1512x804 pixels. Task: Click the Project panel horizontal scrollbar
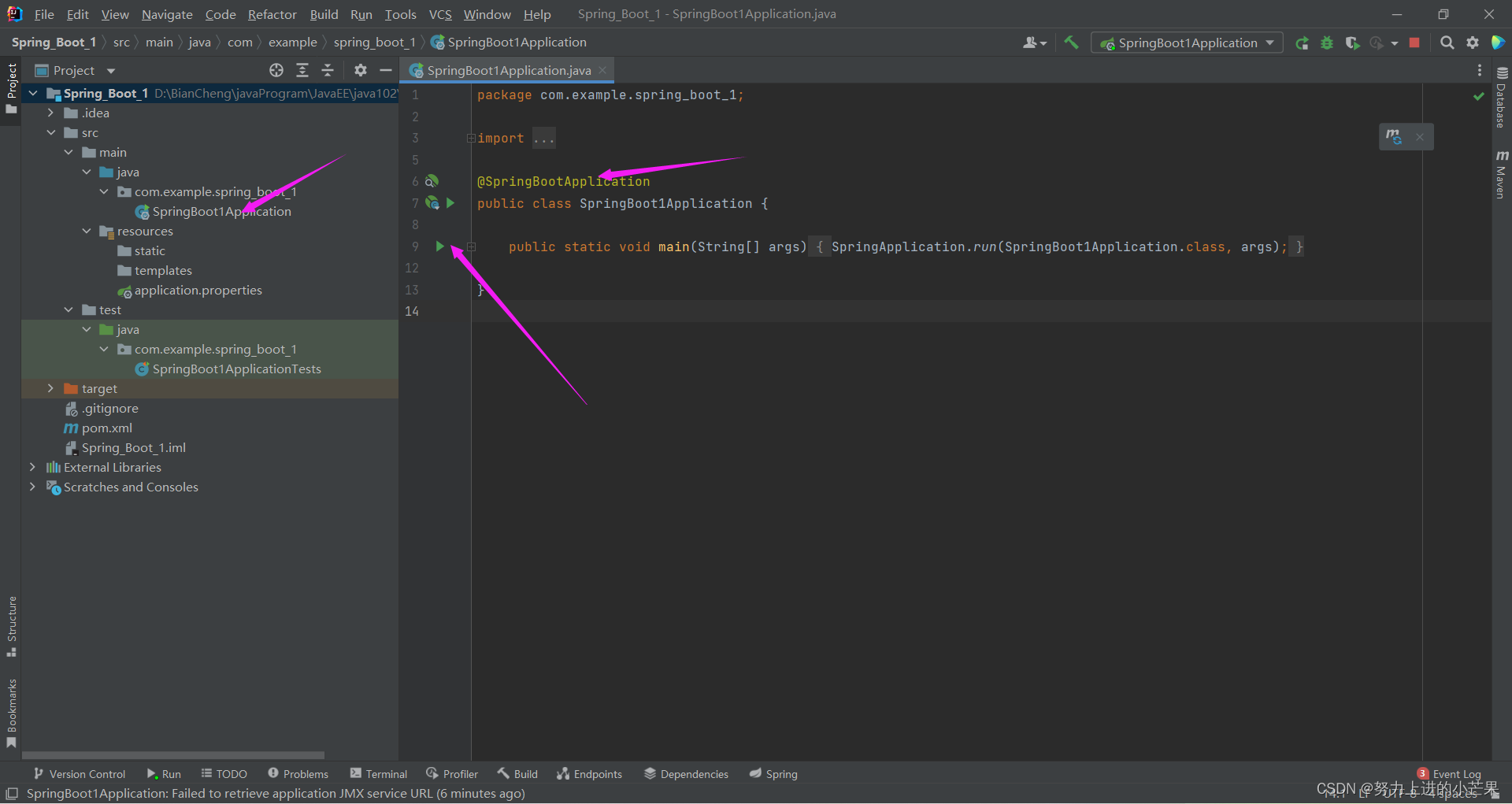(x=173, y=755)
